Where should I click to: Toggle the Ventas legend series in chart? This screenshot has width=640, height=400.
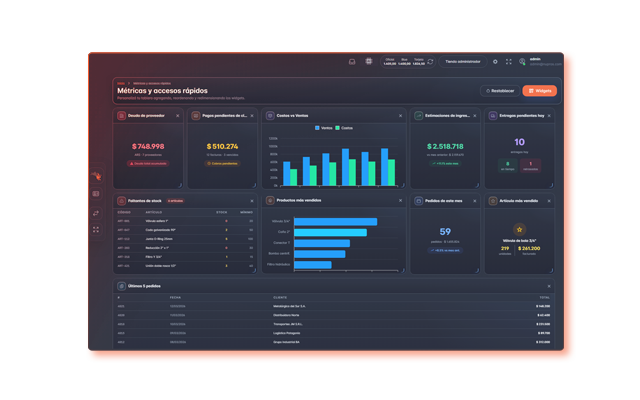[324, 128]
